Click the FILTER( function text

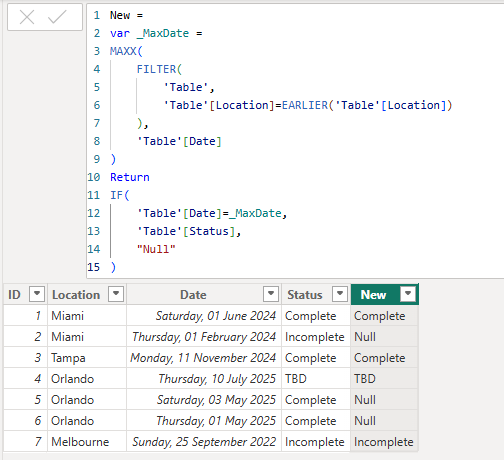pos(159,69)
